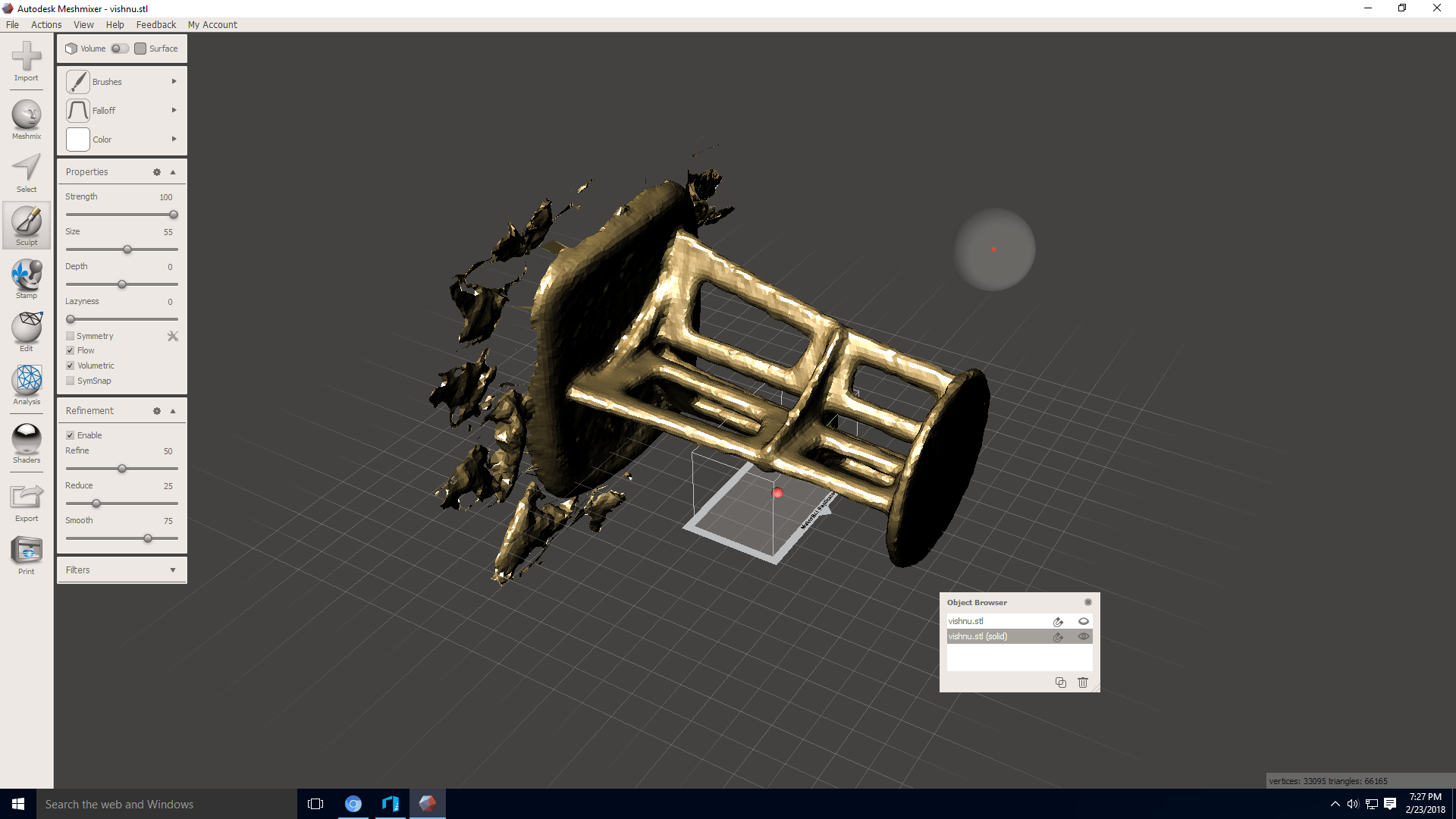The width and height of the screenshot is (1456, 819).
Task: Click the symmetry plane tool icon
Action: tap(173, 336)
